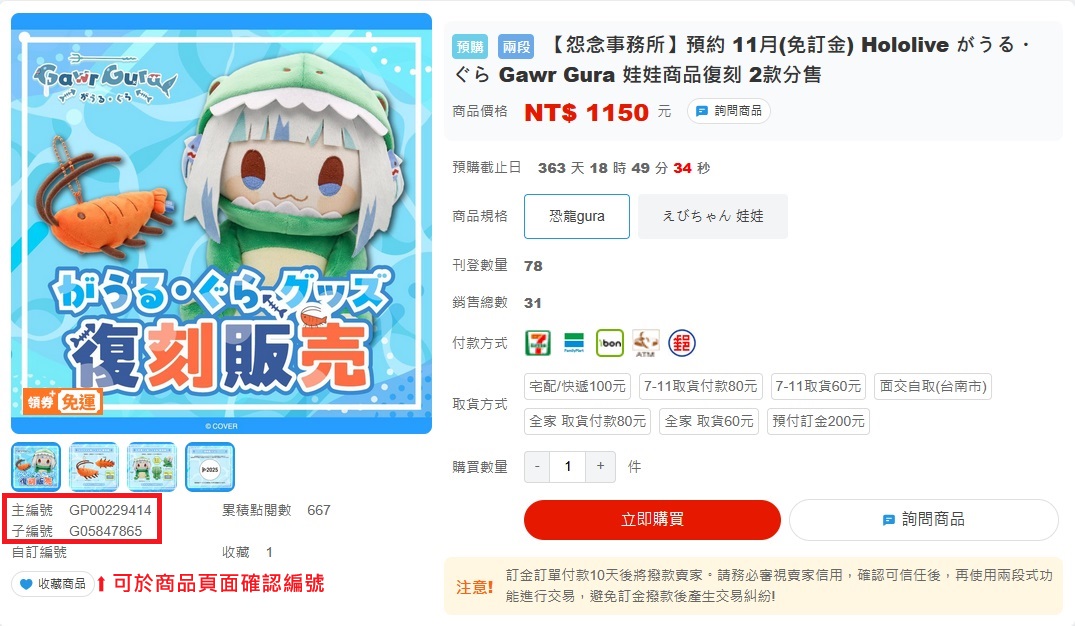Click the ibon payment icon

[x=609, y=343]
